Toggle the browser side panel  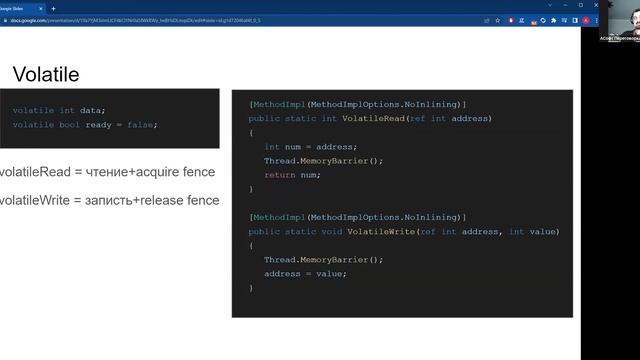point(575,20)
